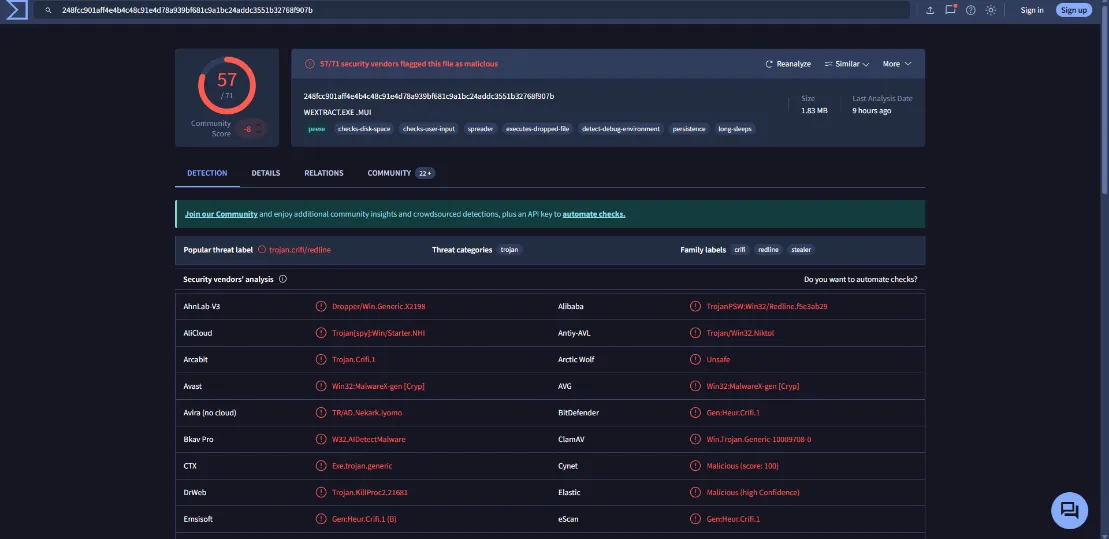Click the detect-debug-environment tag
Image resolution: width=1109 pixels, height=539 pixels.
coord(621,129)
